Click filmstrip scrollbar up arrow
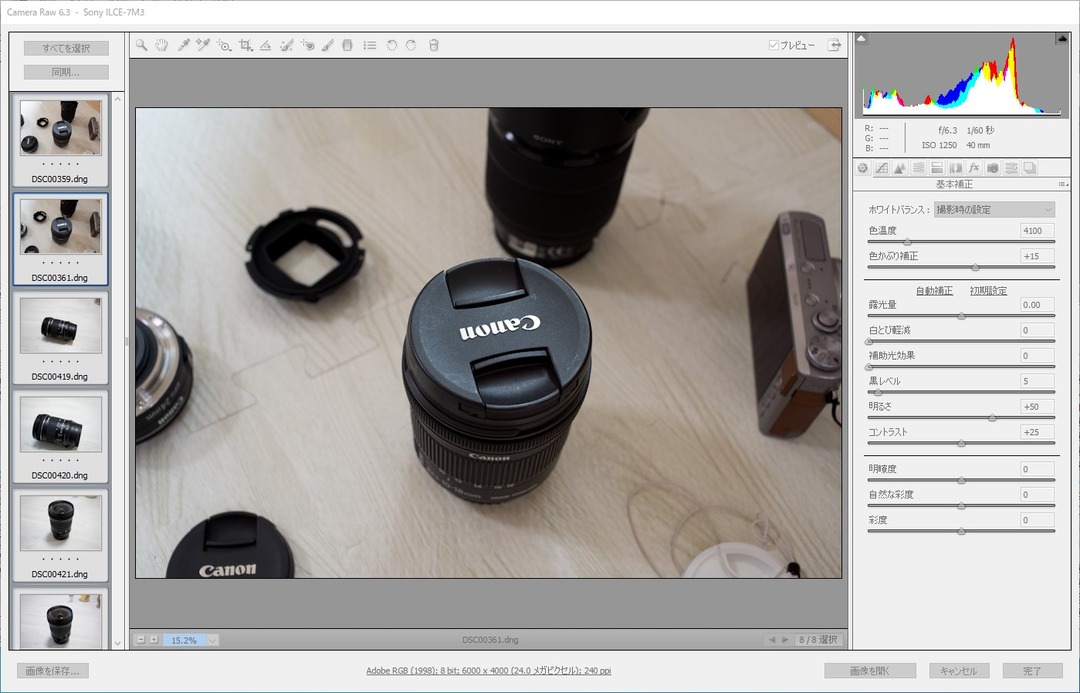This screenshot has width=1080, height=693. [x=117, y=99]
